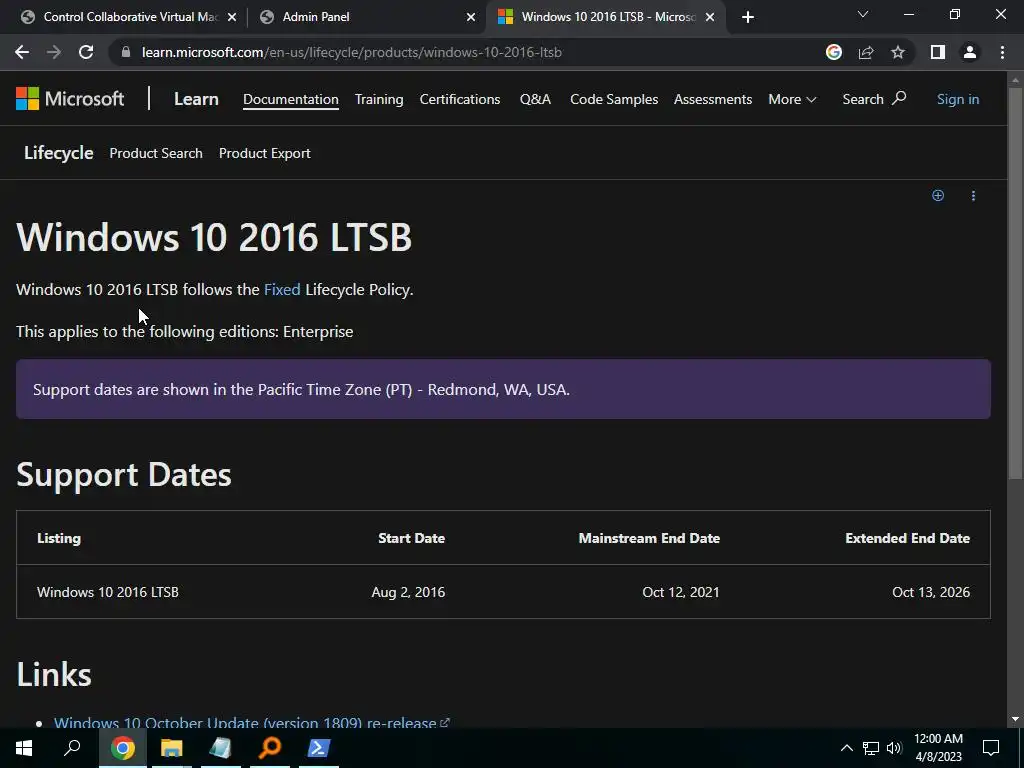Close the Admin Panel tab
Image resolution: width=1024 pixels, height=768 pixels.
[x=471, y=17]
